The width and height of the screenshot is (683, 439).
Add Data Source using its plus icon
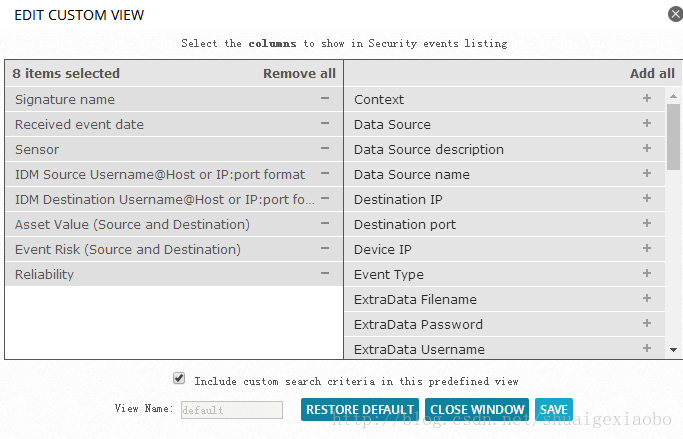tap(647, 124)
